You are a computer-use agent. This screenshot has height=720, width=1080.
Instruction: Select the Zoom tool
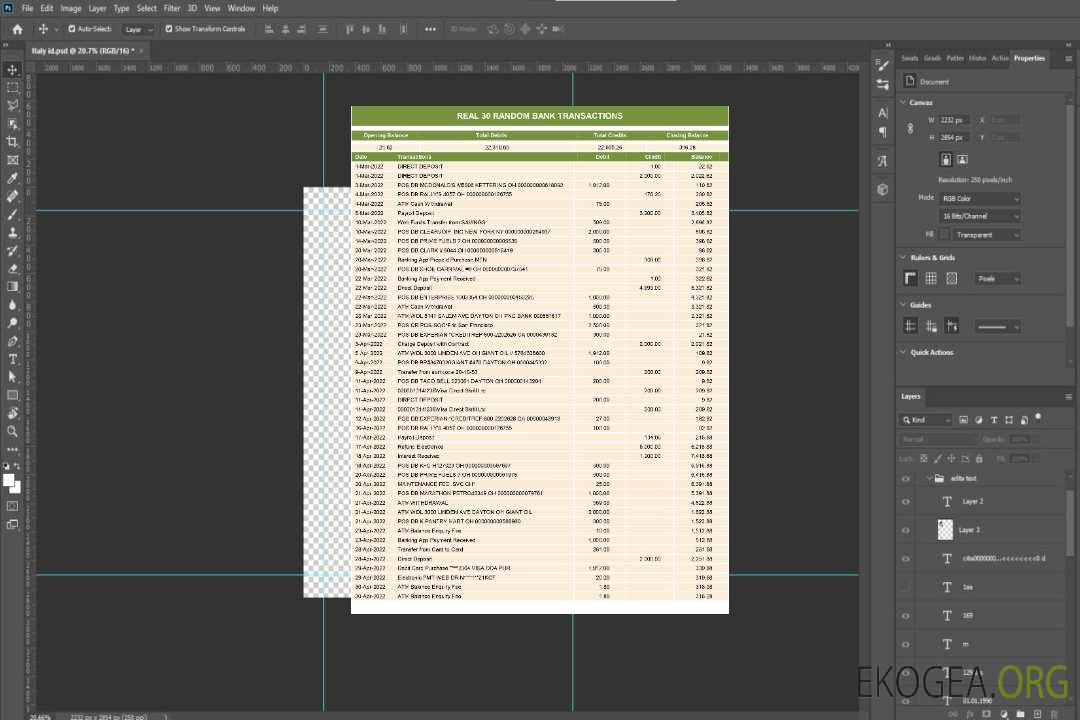(x=13, y=432)
